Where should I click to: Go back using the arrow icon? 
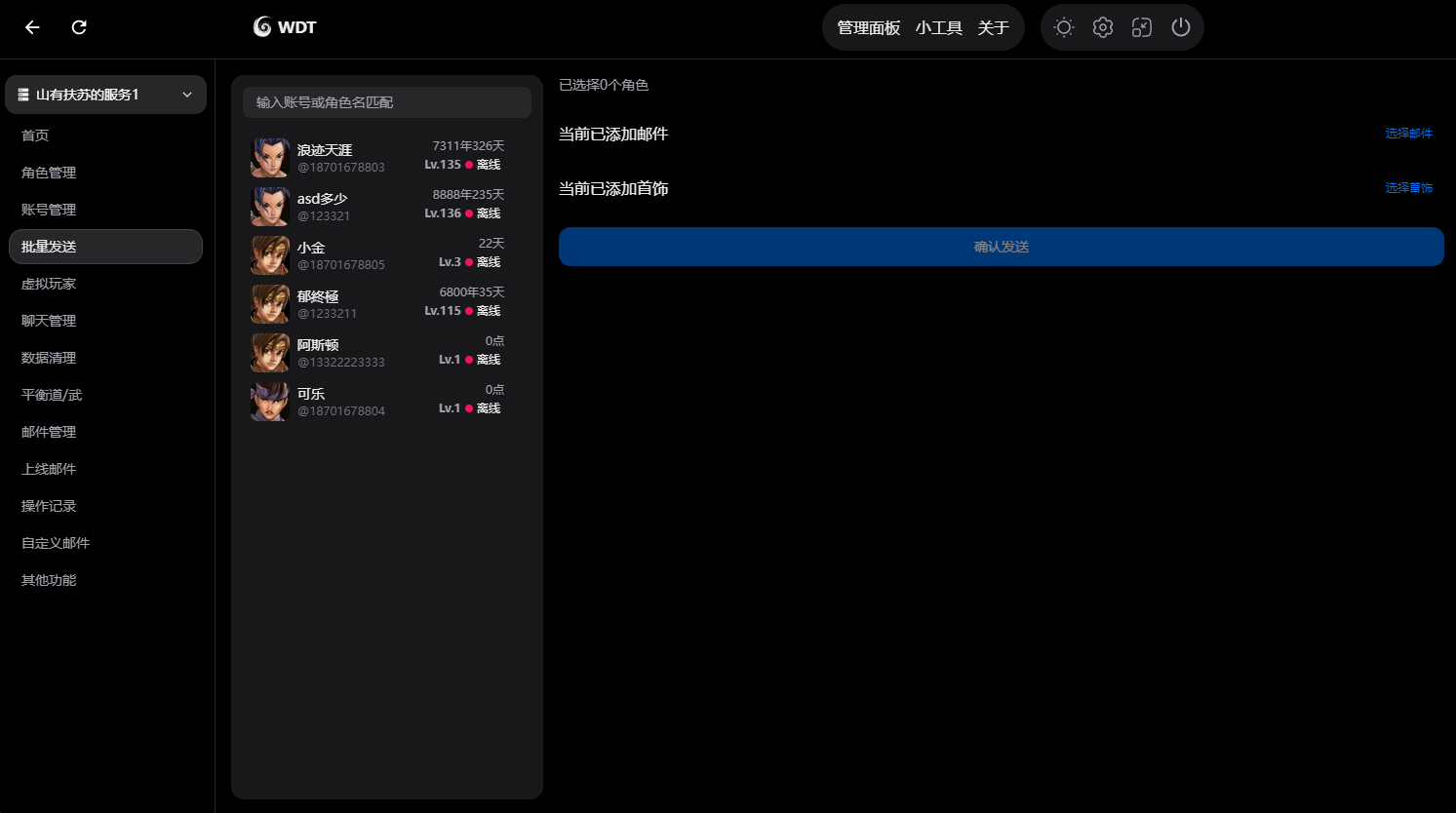click(31, 27)
